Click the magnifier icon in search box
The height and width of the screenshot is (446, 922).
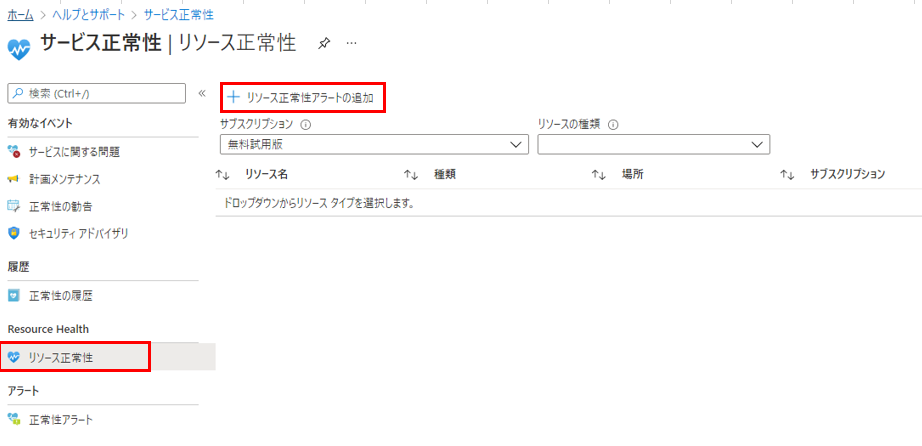[x=19, y=93]
